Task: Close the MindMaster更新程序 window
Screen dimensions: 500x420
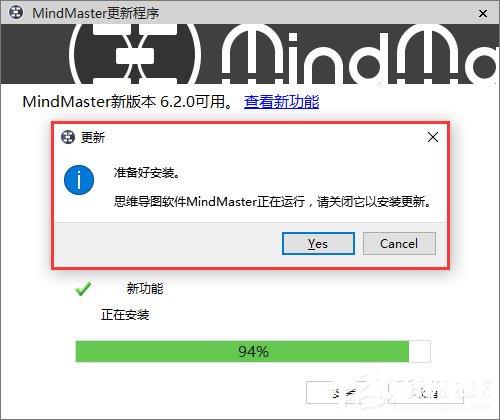Action: tap(483, 14)
